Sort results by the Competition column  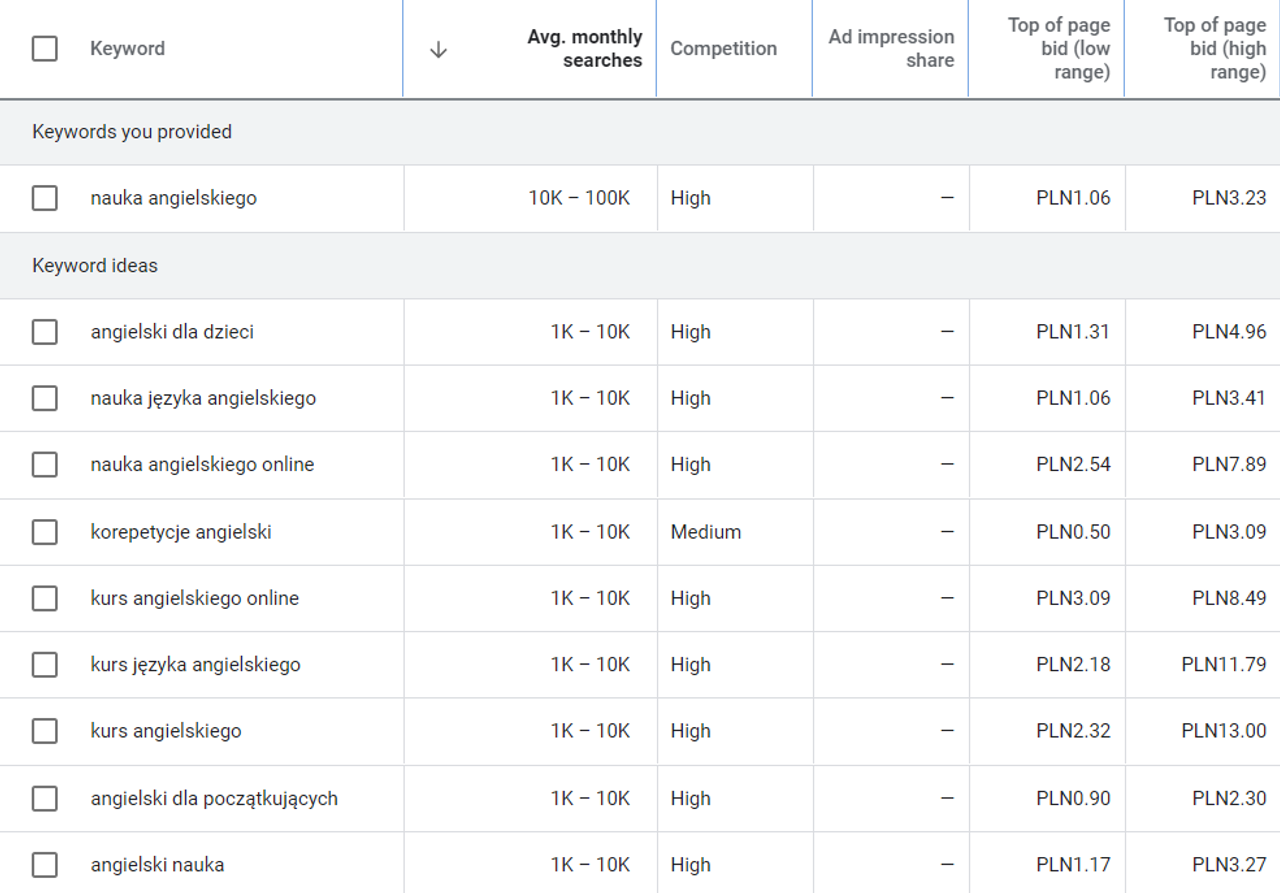(723, 47)
